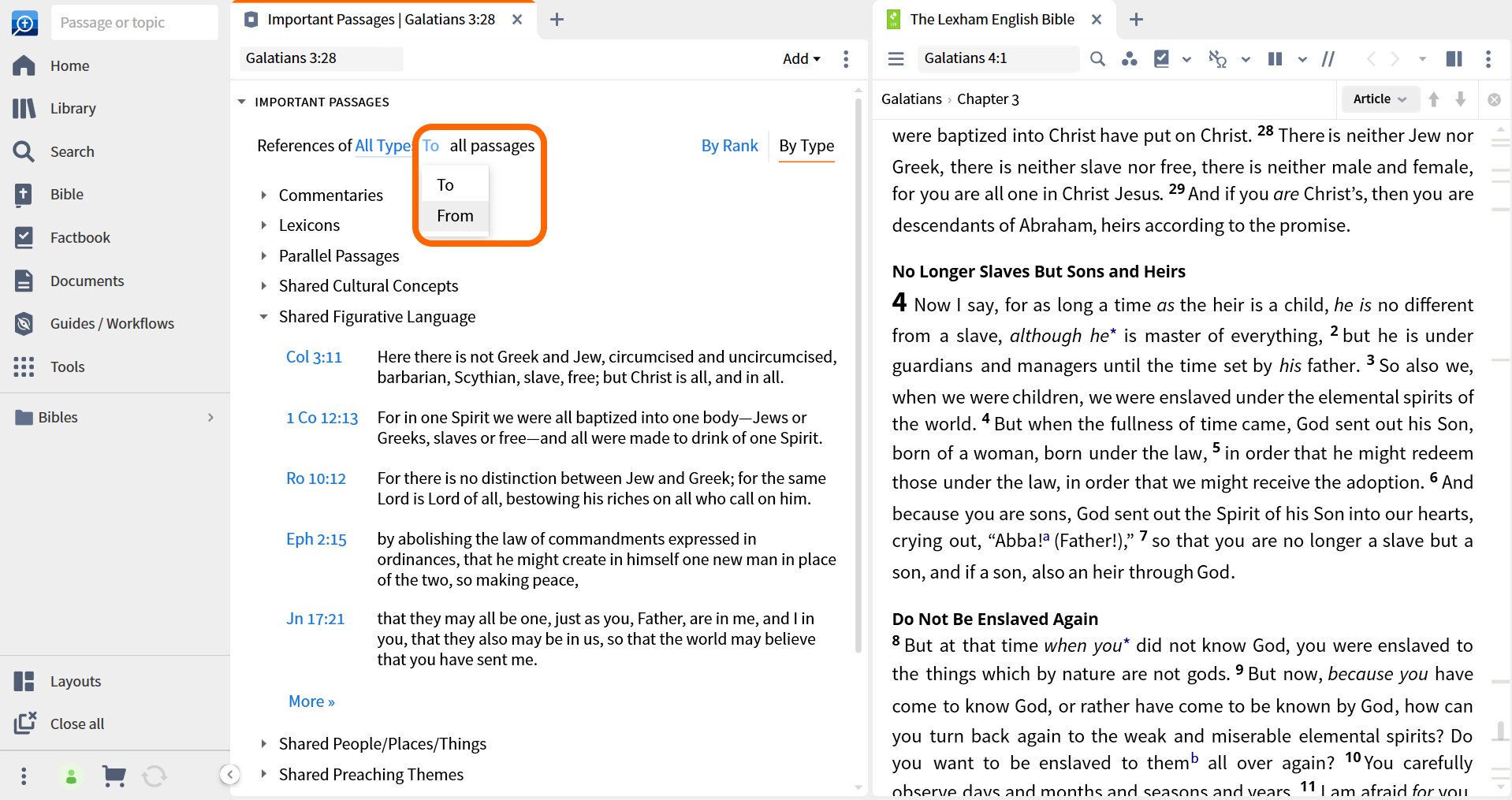Open the Col 3:11 reference link
The width and height of the screenshot is (1512, 800).
[313, 356]
